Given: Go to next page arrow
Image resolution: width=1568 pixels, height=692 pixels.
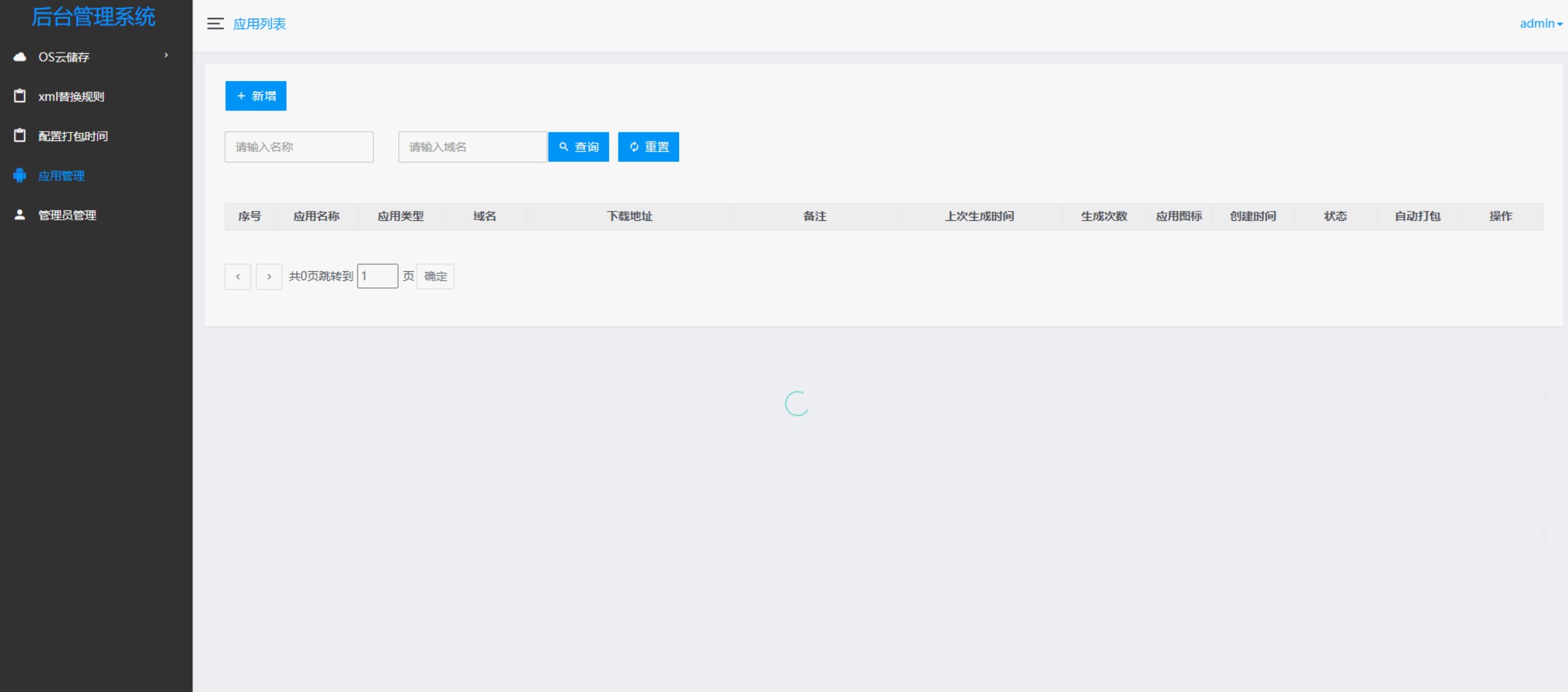Looking at the screenshot, I should [269, 276].
